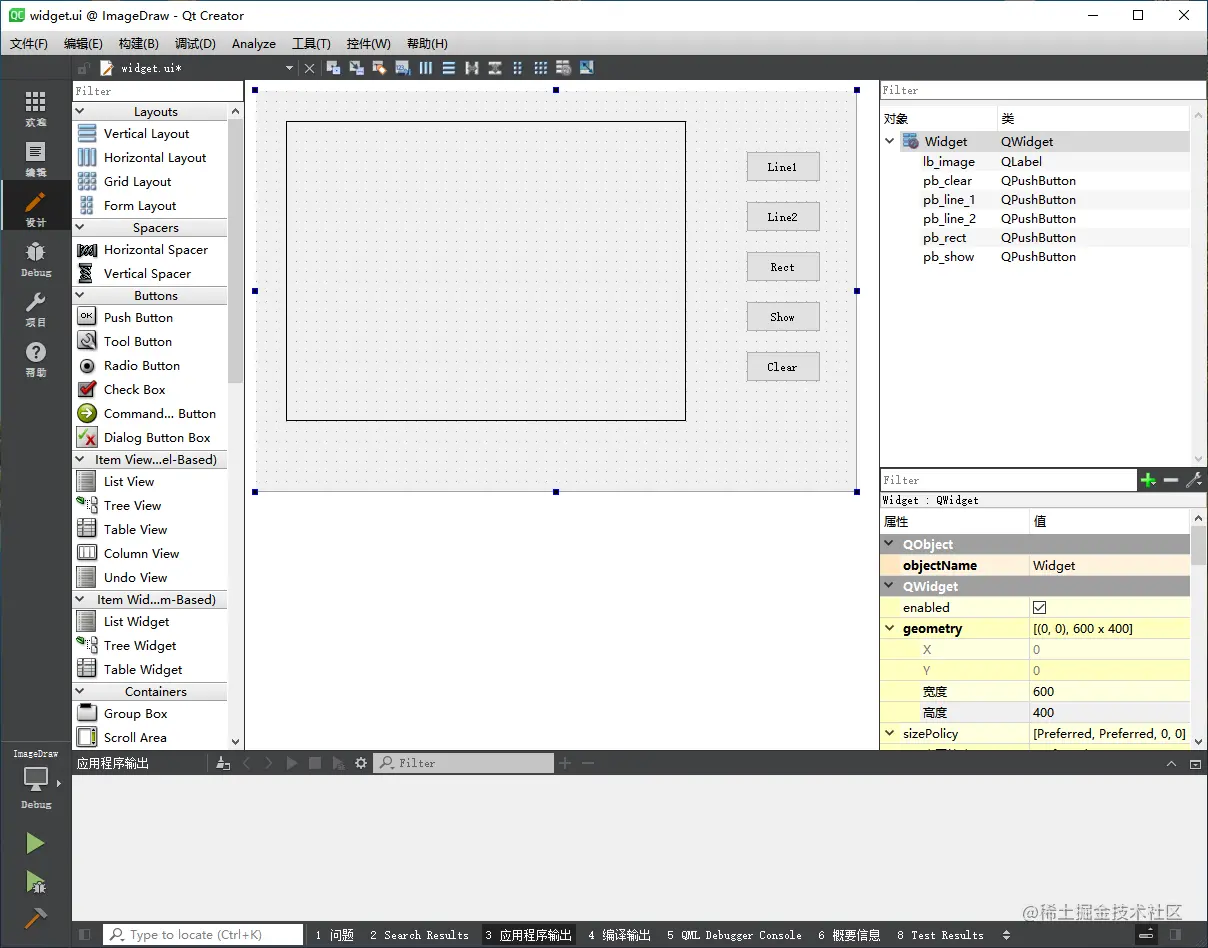Viewport: 1208px width, 948px height.
Task: Select Show button on form canvas
Action: point(783,317)
